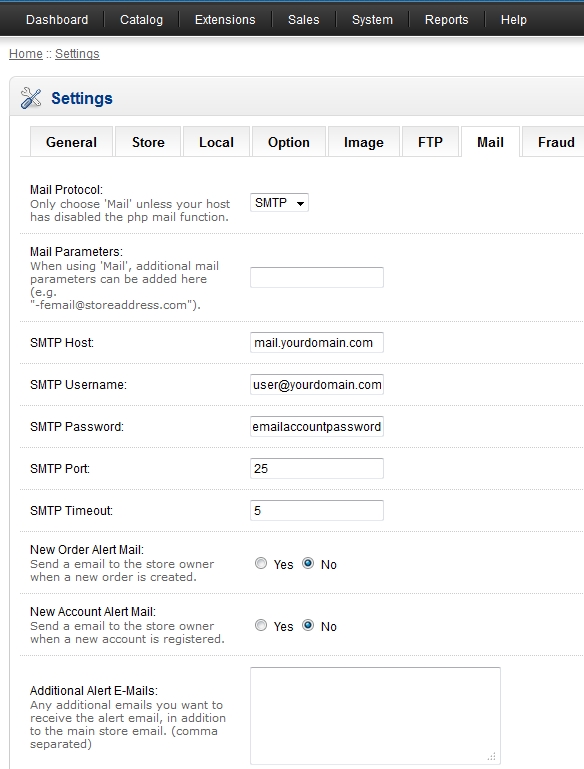
Task: Choose Yes for New Account Alert Mail
Action: click(261, 625)
